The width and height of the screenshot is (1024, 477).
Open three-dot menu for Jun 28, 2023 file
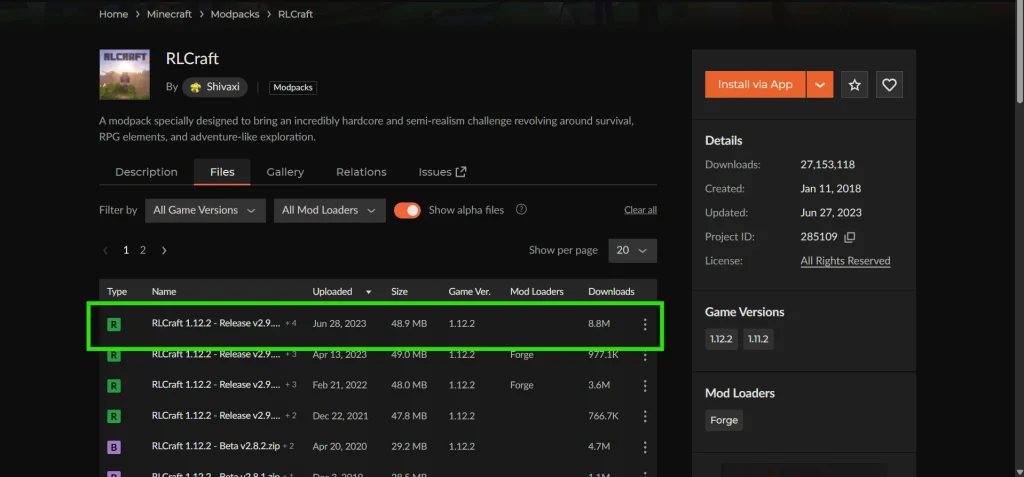645,324
